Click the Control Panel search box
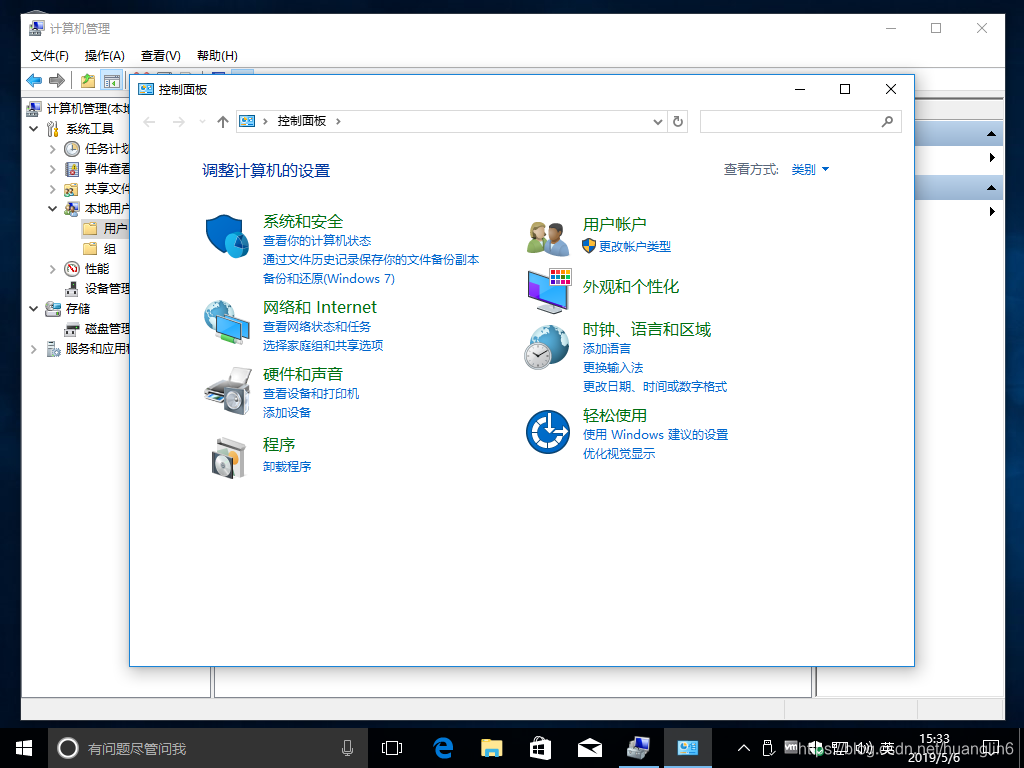This screenshot has width=1024, height=768. pos(801,121)
